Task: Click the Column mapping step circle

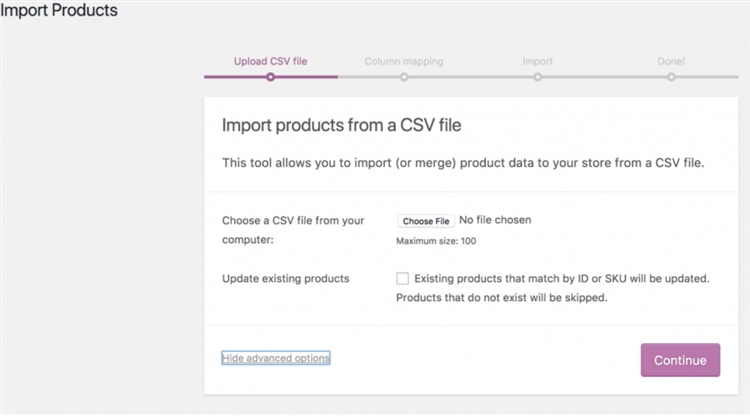Action: (404, 76)
